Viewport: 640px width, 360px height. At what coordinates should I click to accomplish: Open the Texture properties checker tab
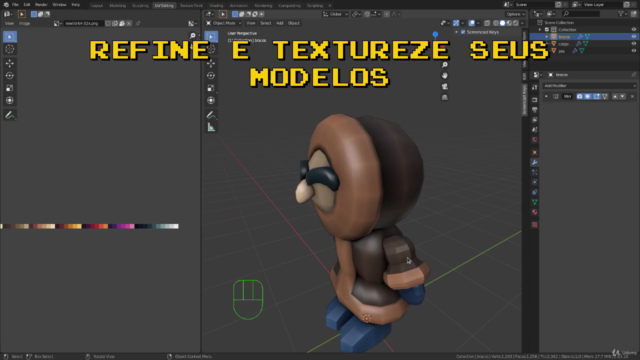pos(535,224)
